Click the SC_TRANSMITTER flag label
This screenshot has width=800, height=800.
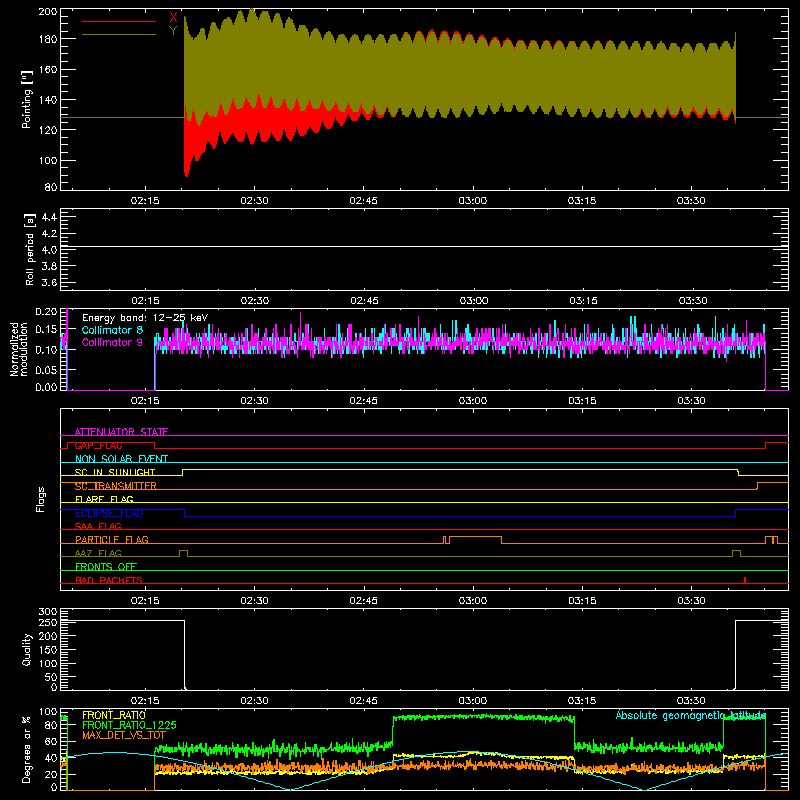click(116, 486)
